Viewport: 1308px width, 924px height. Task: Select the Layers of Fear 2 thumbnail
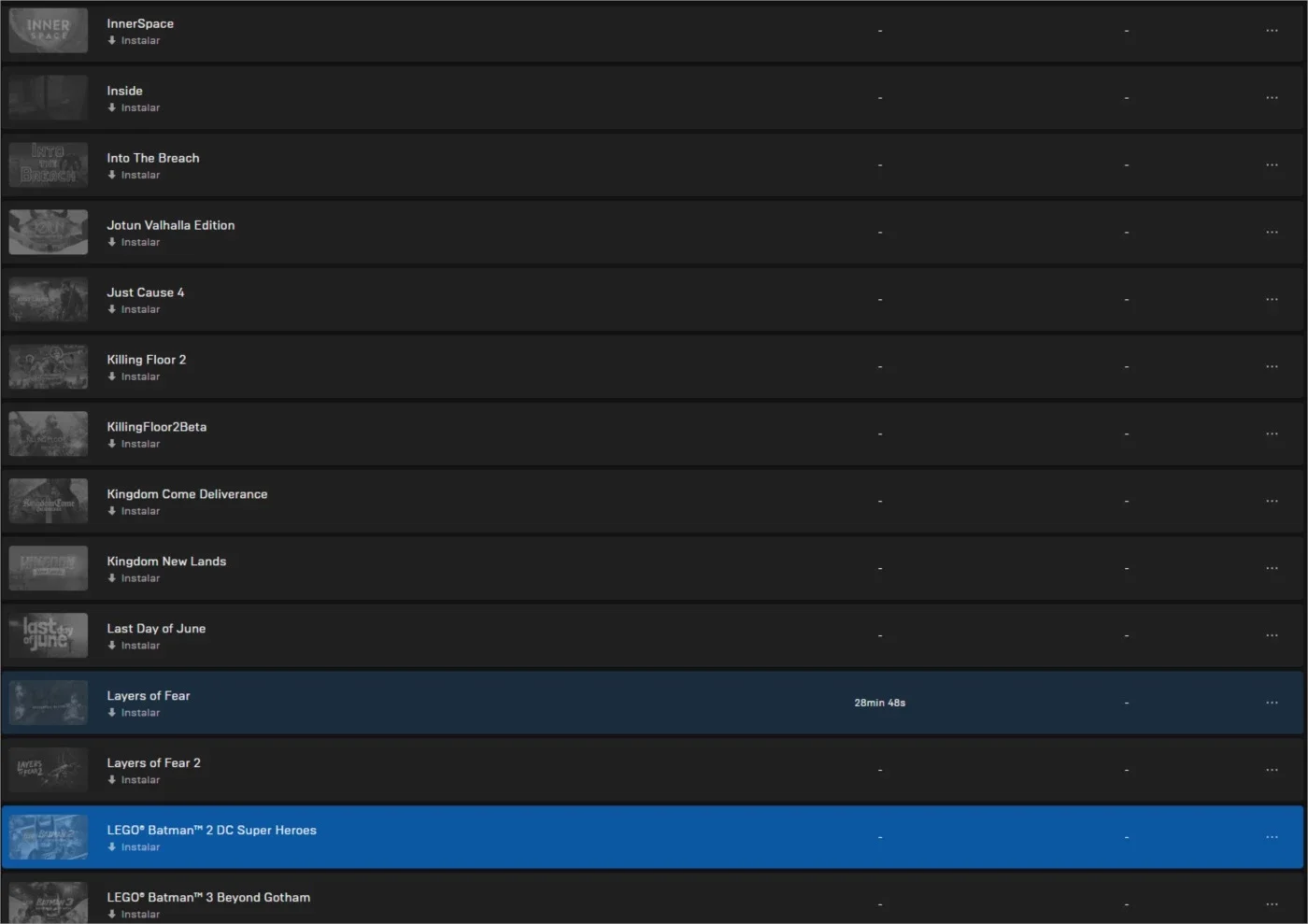point(49,770)
